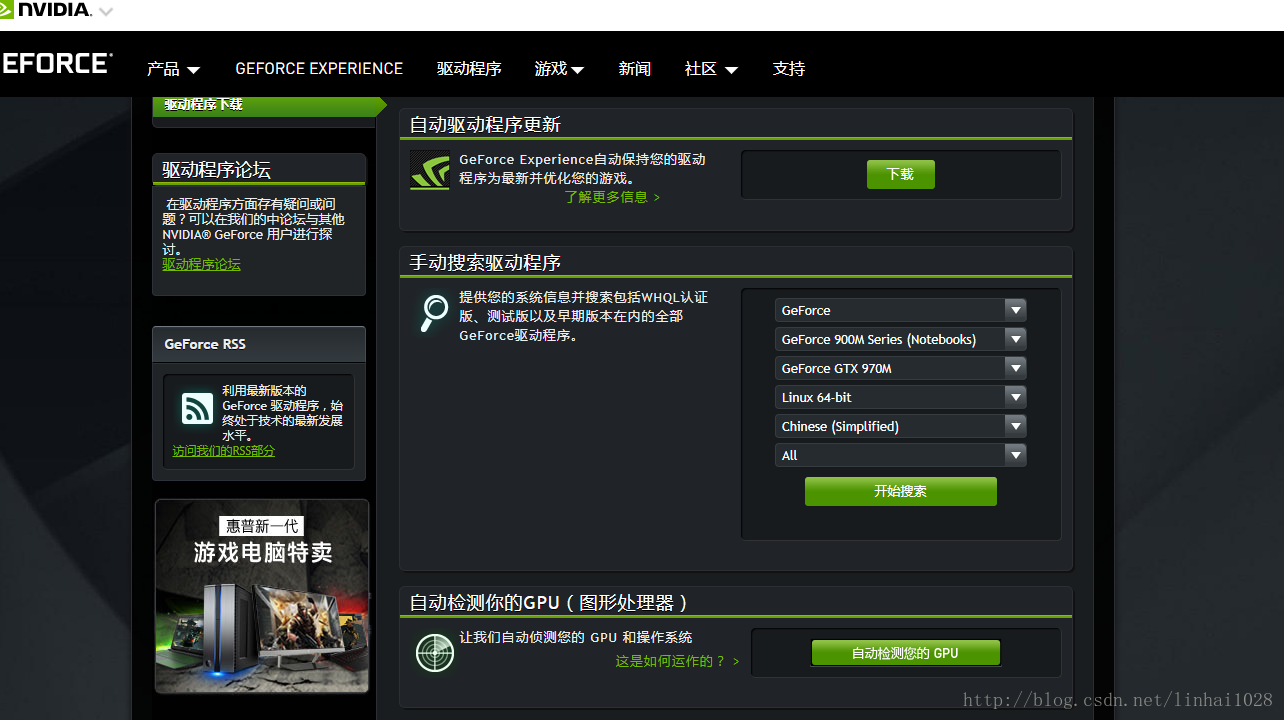Expand the GeForce product type dropdown
Screen dimensions: 1284x720
(900, 311)
